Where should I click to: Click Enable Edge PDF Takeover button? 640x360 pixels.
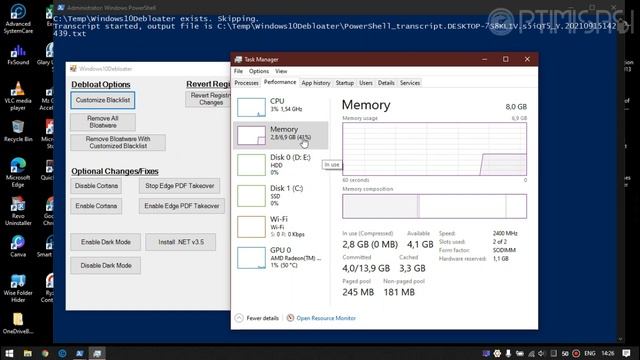182,206
